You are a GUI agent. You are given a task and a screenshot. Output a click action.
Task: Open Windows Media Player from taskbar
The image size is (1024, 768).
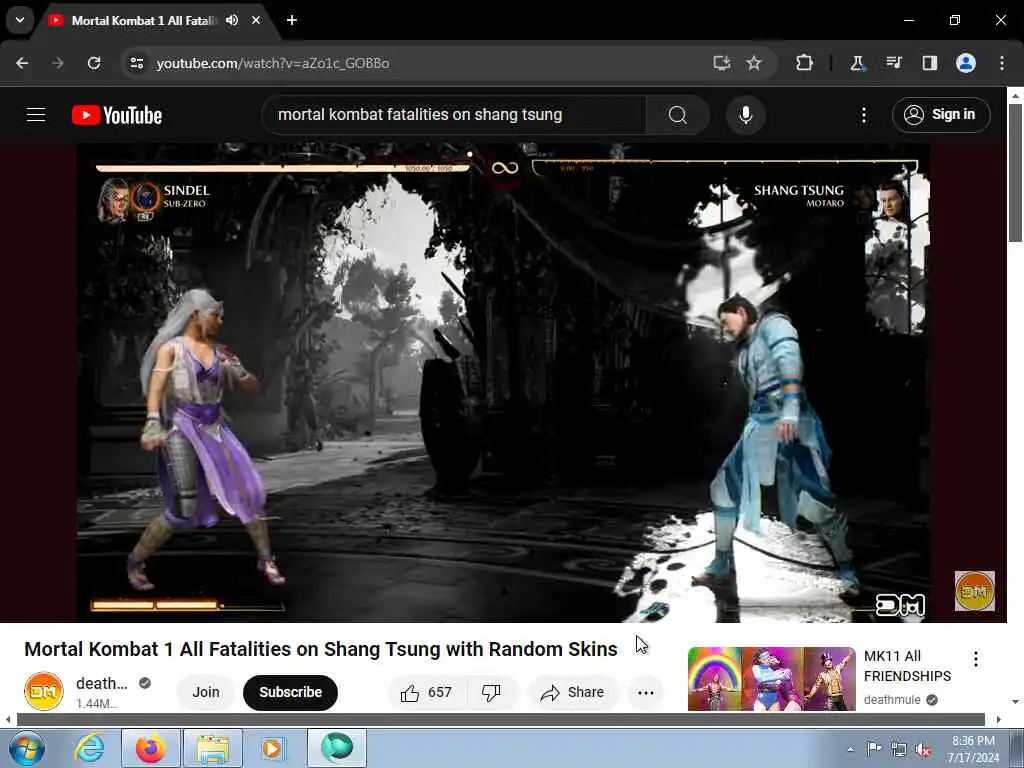273,748
